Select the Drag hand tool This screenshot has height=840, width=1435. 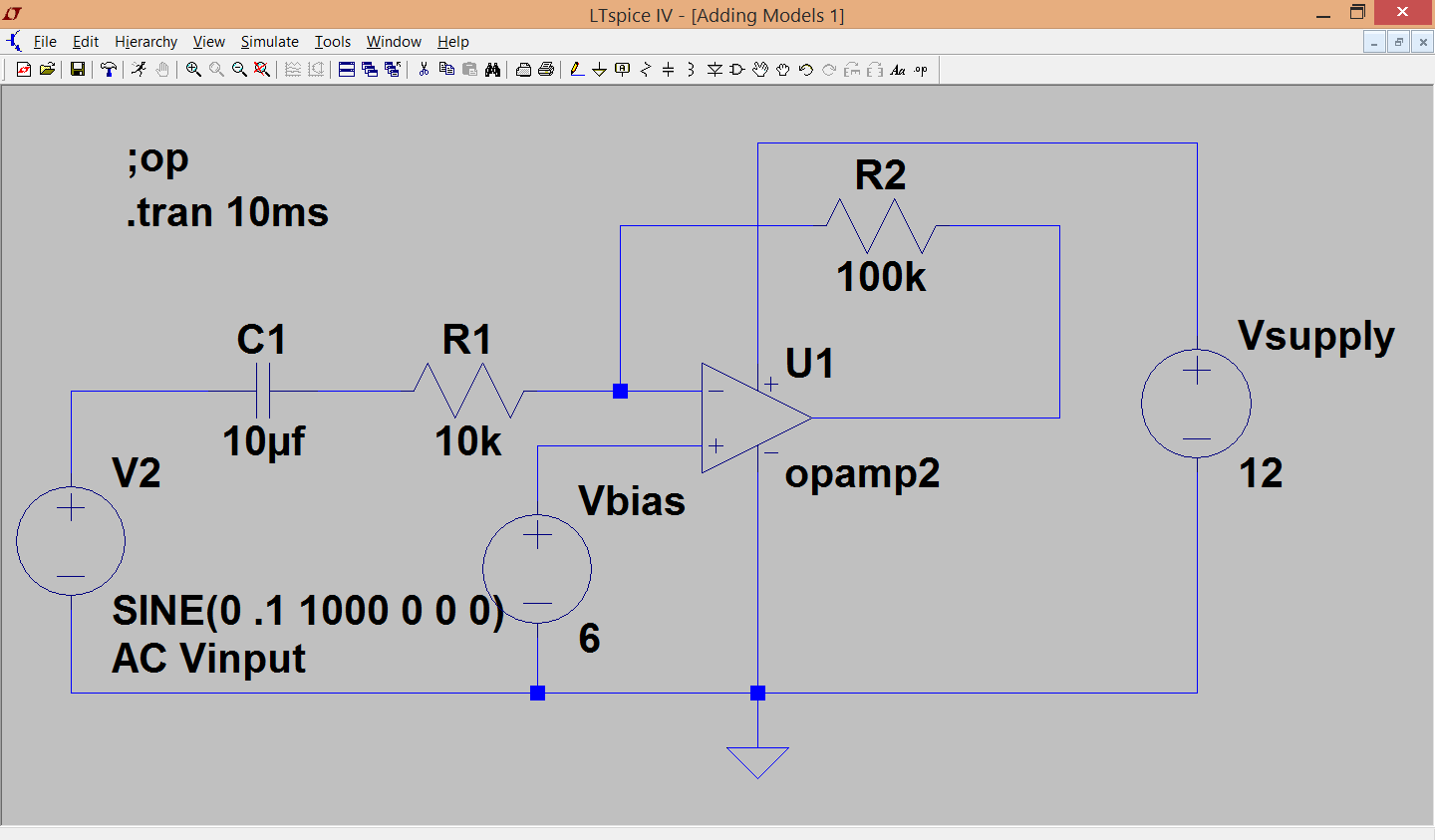(x=783, y=69)
